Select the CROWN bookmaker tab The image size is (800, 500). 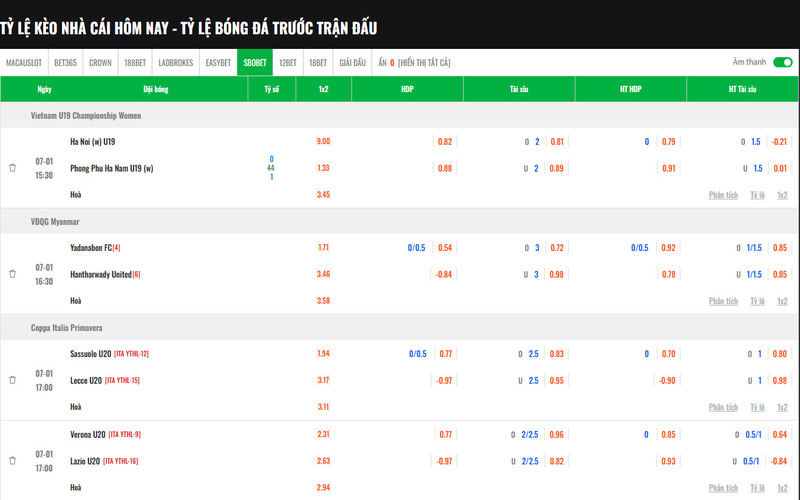point(100,62)
